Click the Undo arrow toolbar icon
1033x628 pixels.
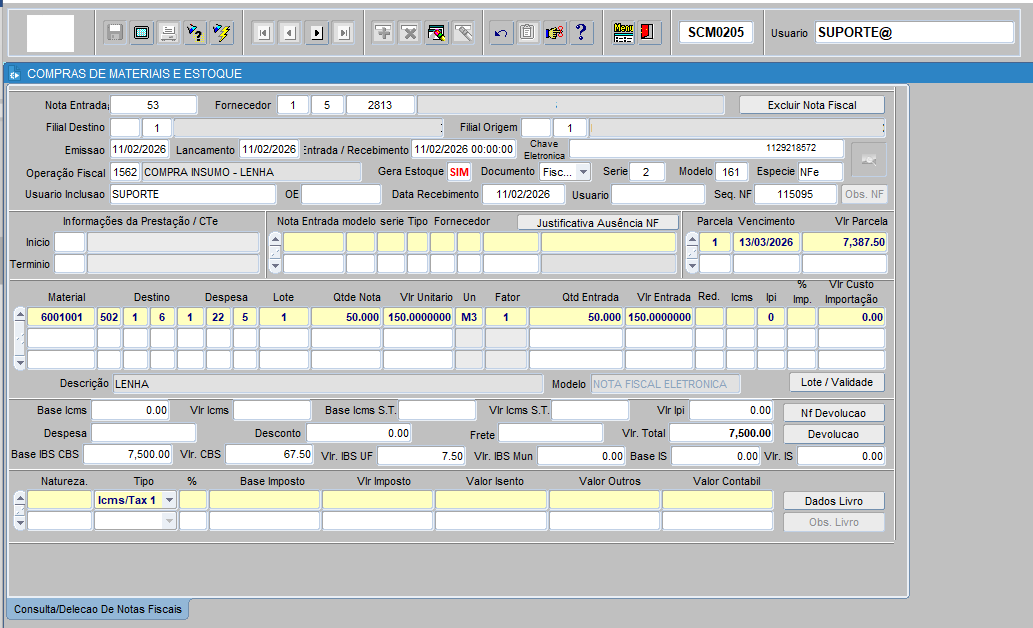click(x=501, y=33)
